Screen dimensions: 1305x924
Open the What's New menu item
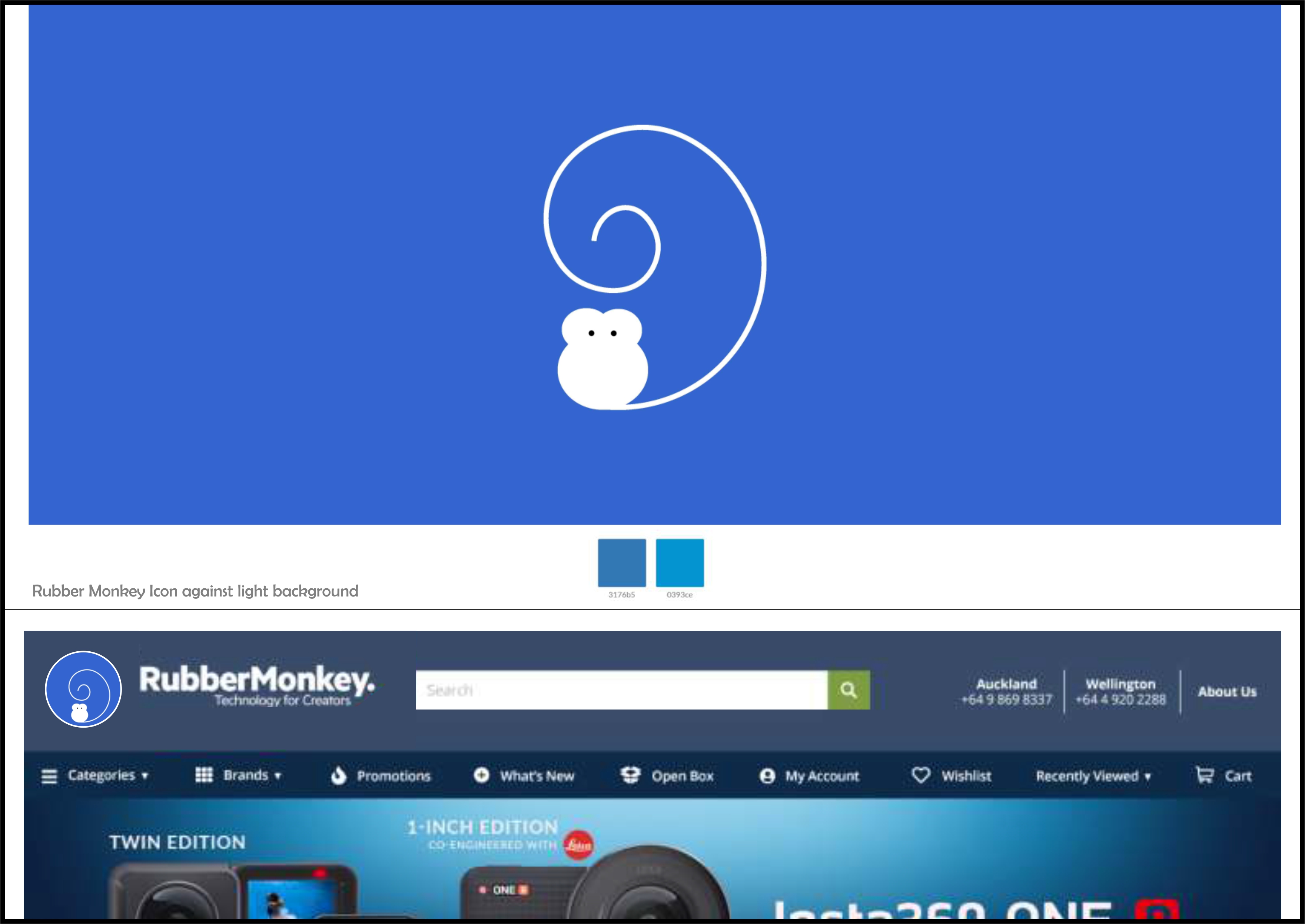click(537, 776)
